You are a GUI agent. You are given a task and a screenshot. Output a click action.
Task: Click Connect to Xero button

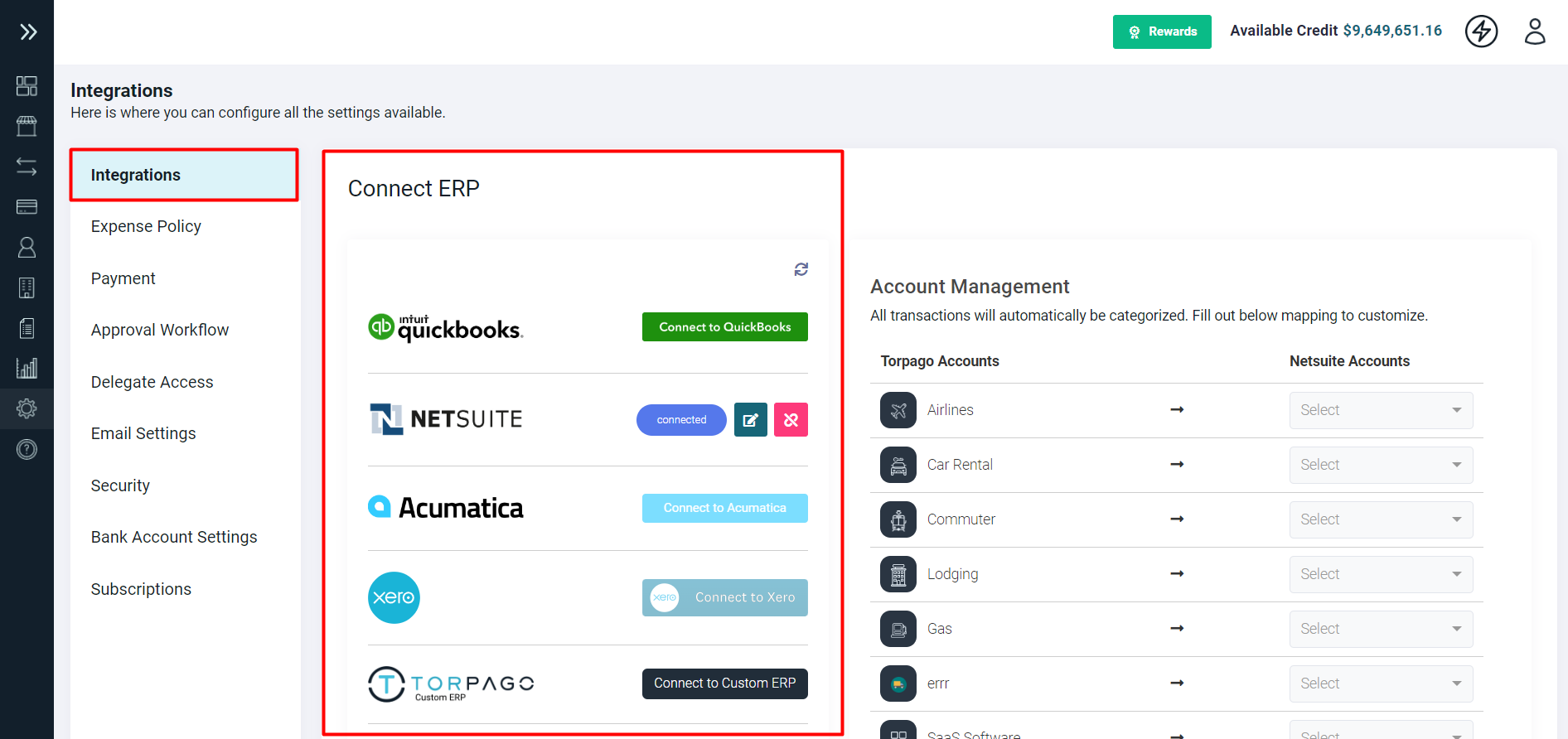click(x=724, y=597)
